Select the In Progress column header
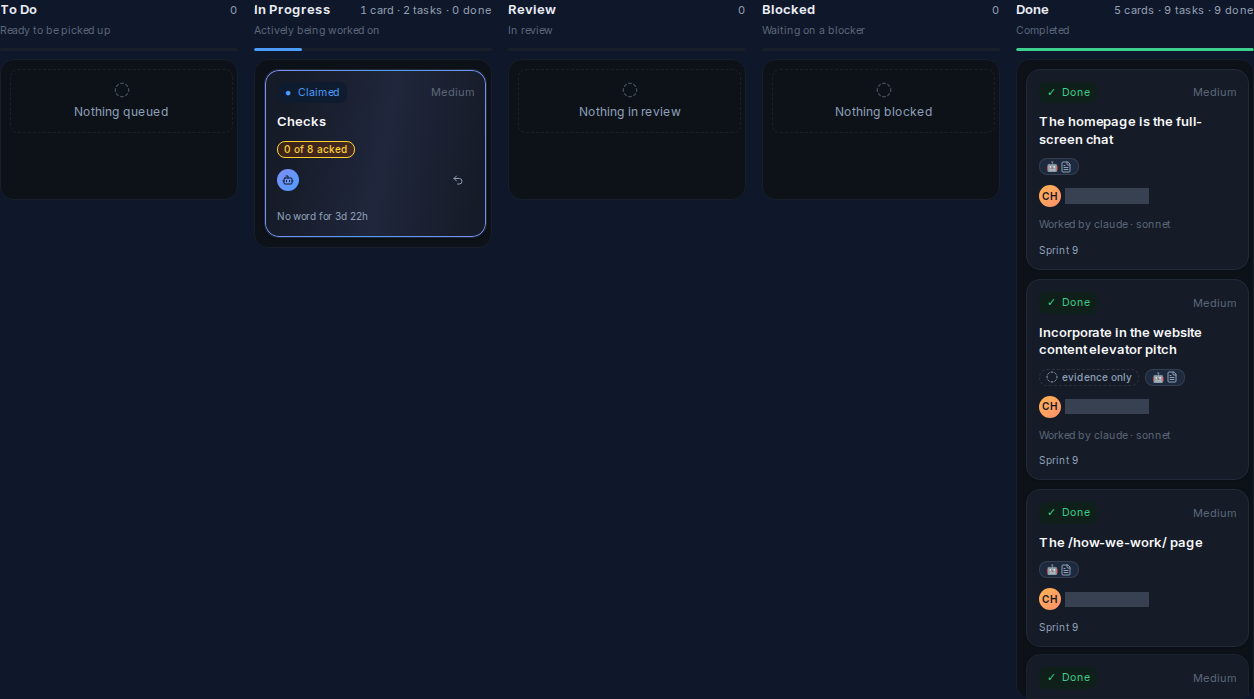 292,10
